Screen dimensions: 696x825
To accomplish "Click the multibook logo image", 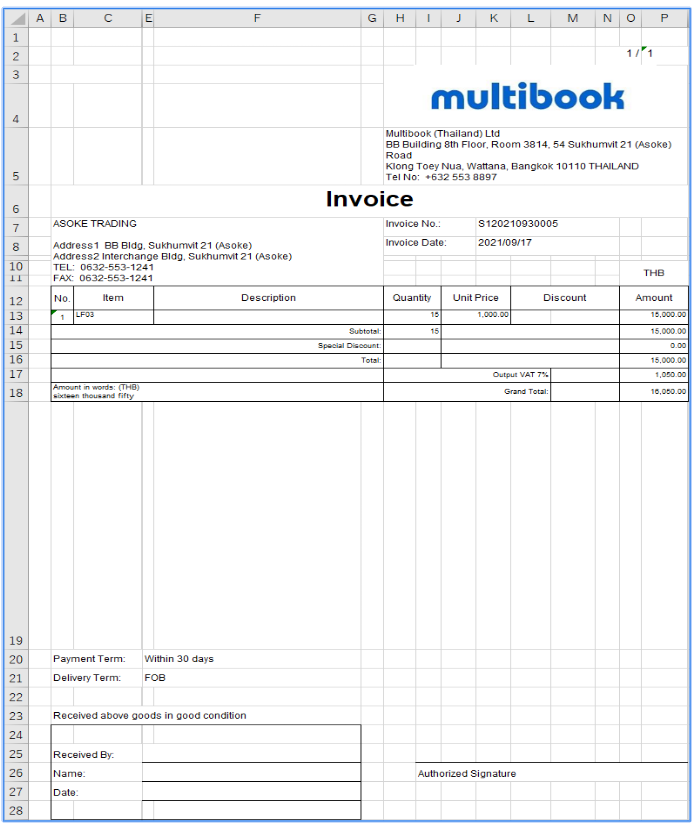I will click(527, 97).
